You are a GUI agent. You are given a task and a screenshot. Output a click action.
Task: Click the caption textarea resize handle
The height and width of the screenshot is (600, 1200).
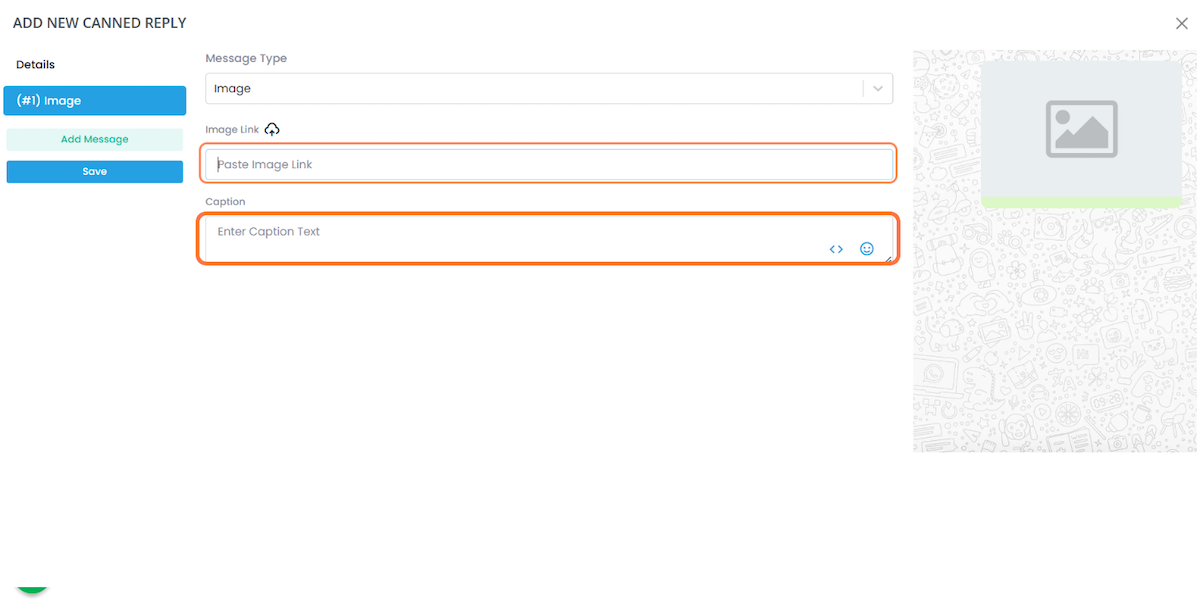click(x=888, y=258)
